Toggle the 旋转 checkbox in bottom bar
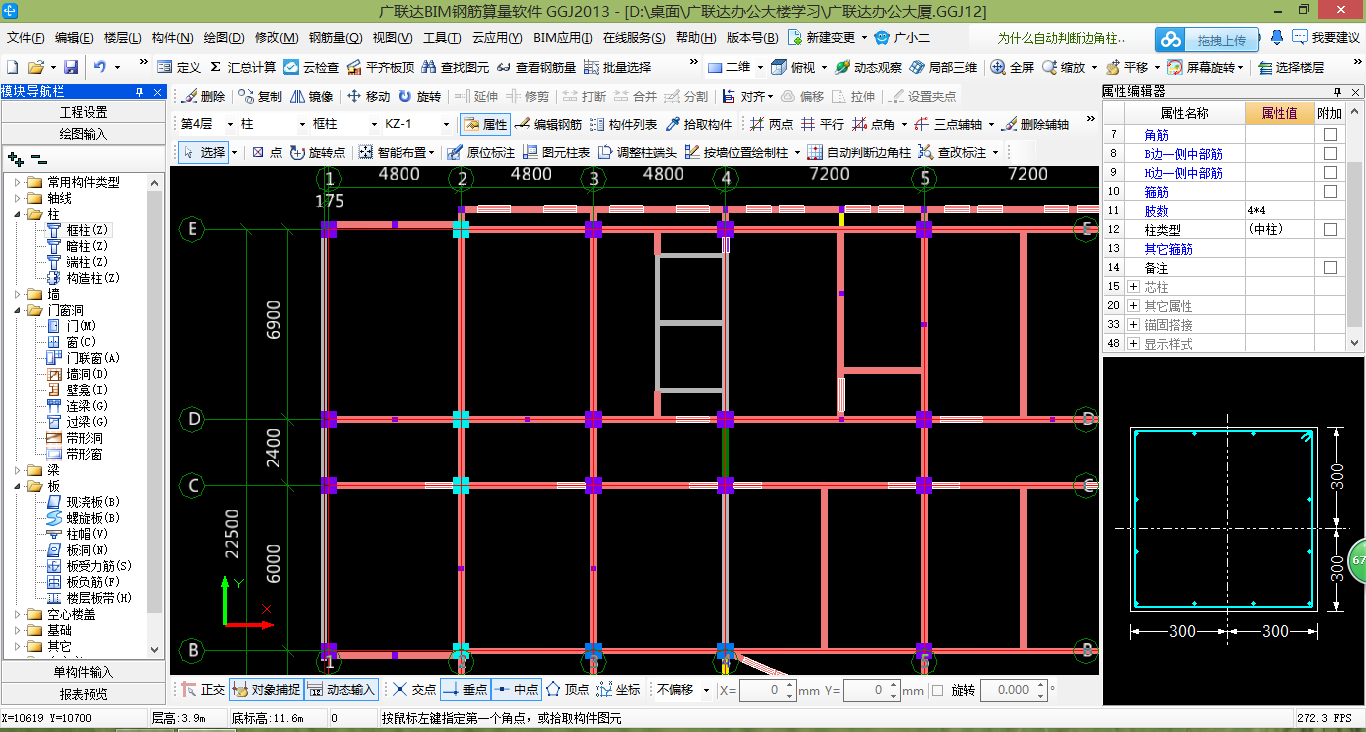Screen dimensions: 1366x732 [937, 690]
